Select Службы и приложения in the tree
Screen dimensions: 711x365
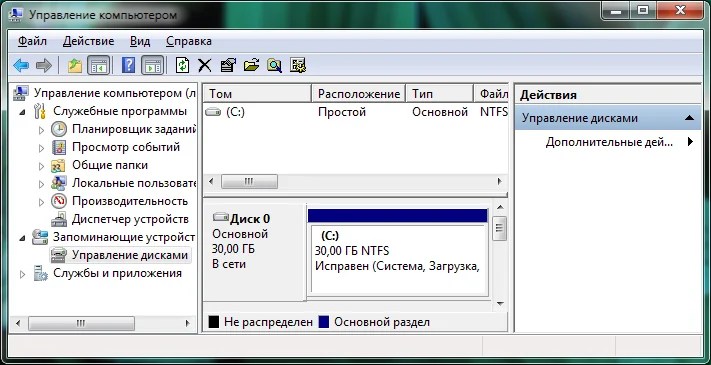(117, 273)
